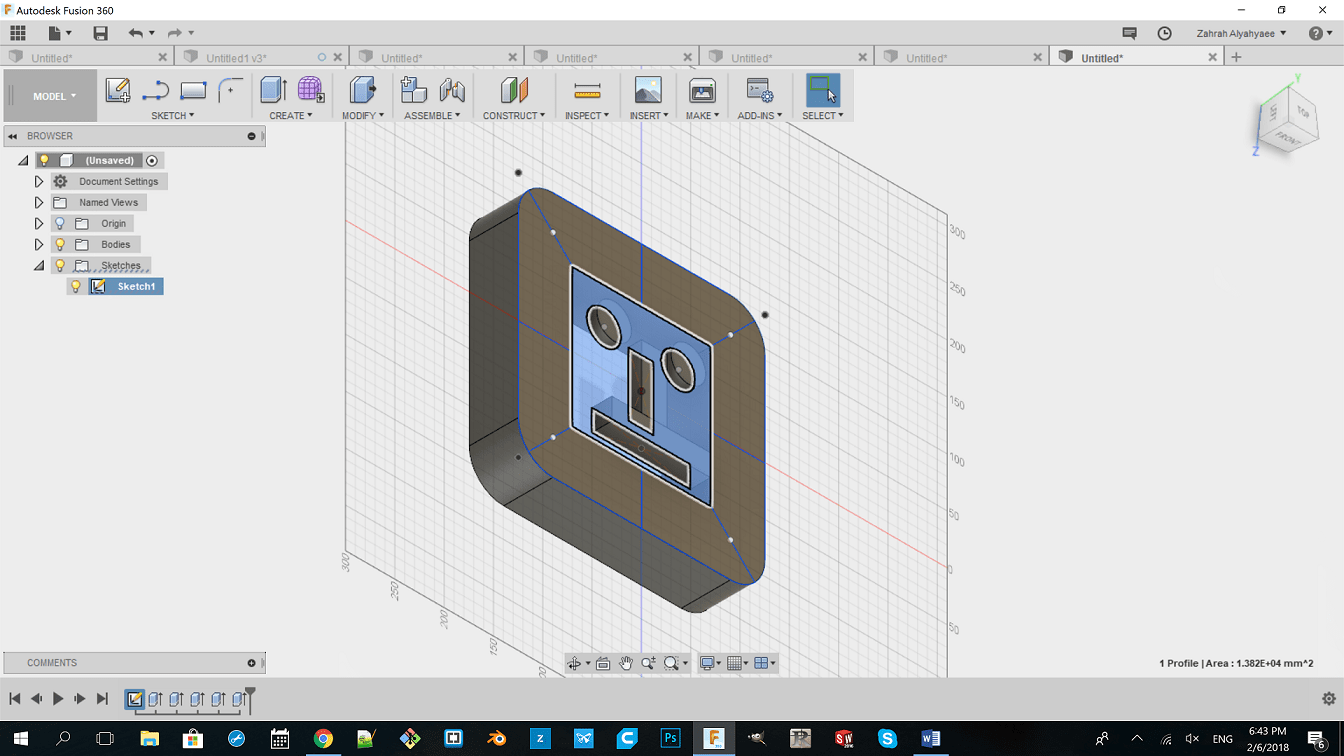Click the TOP face of the ViewCube
This screenshot has width=1344, height=756.
1302,111
